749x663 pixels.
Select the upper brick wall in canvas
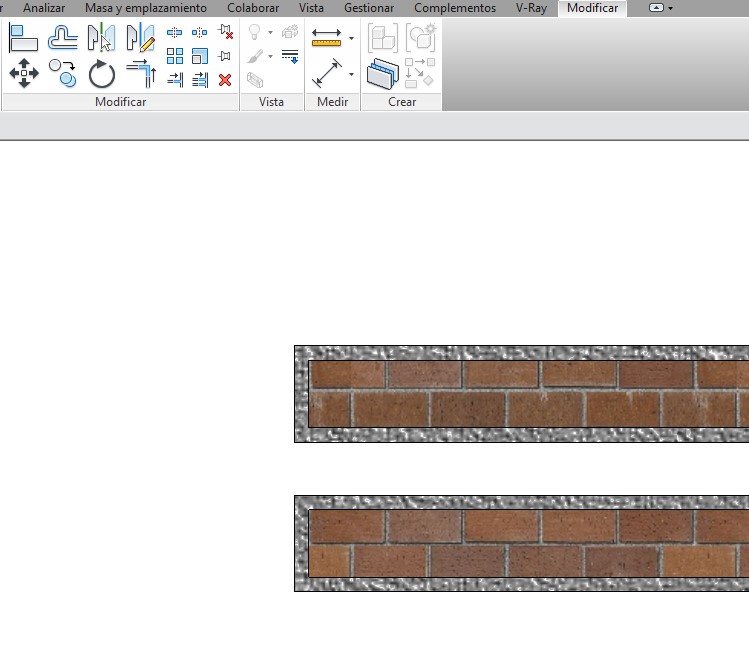[520, 394]
